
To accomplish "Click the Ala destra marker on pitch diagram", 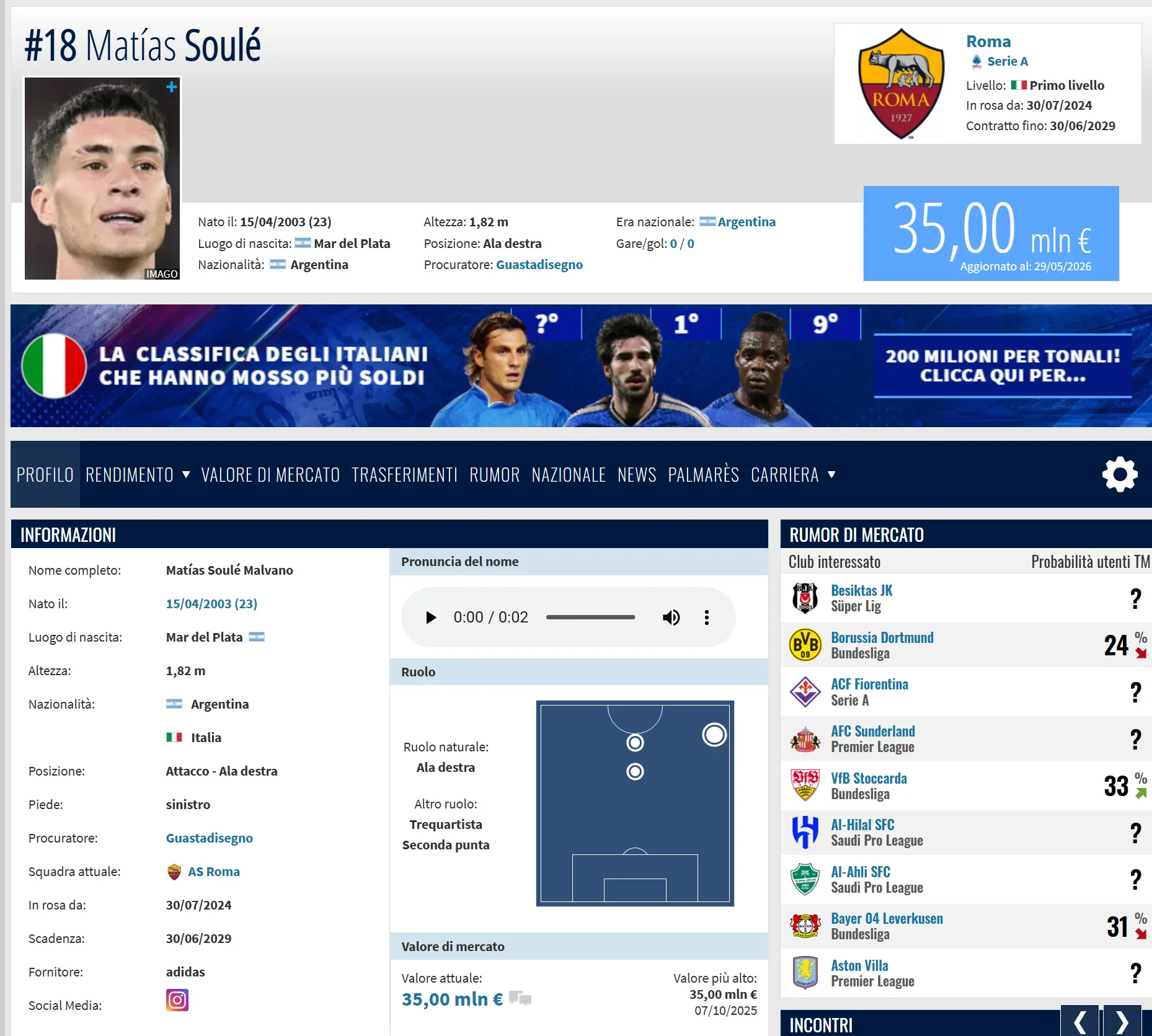I will [714, 735].
